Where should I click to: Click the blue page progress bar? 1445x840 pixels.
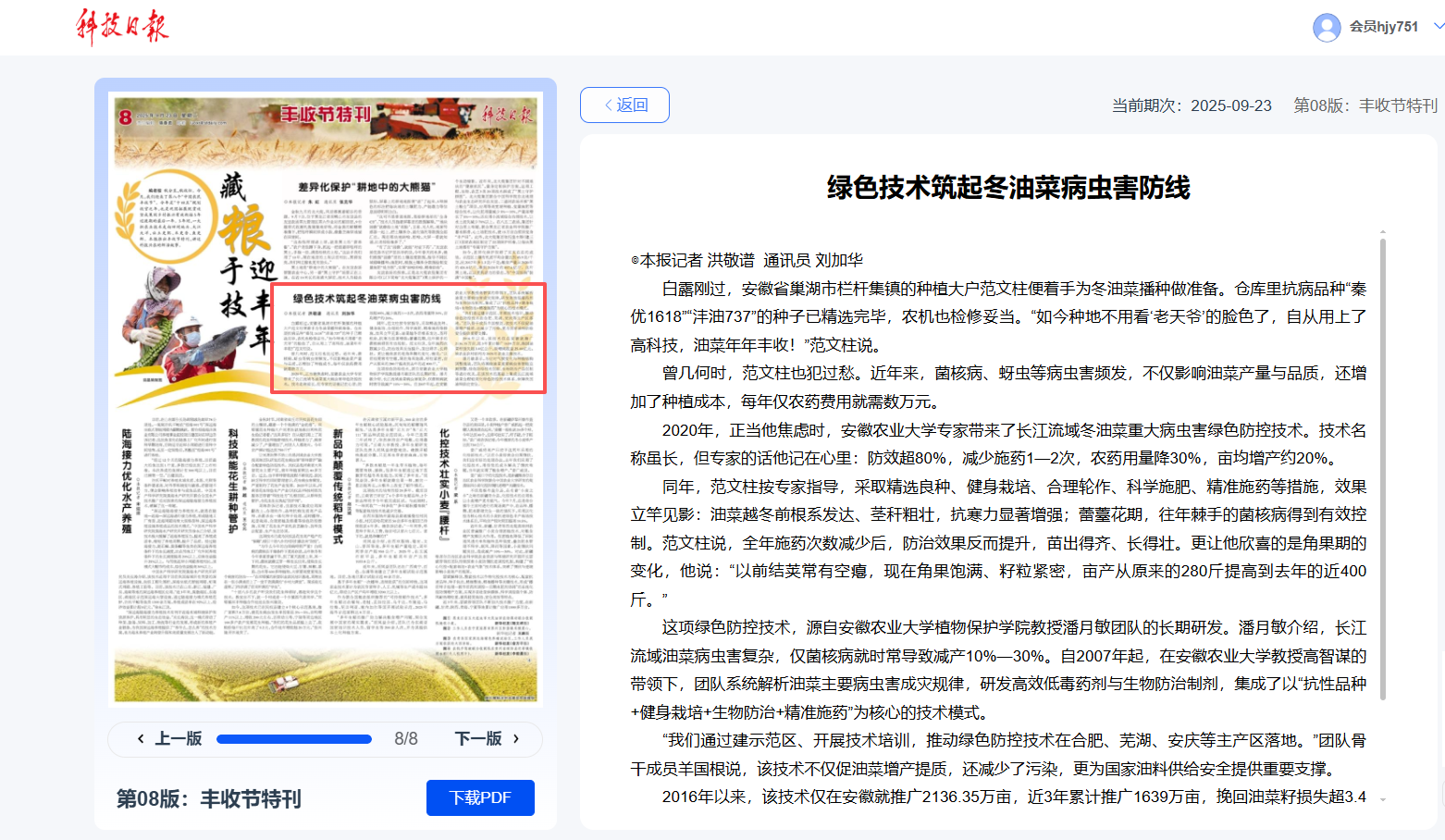click(293, 739)
